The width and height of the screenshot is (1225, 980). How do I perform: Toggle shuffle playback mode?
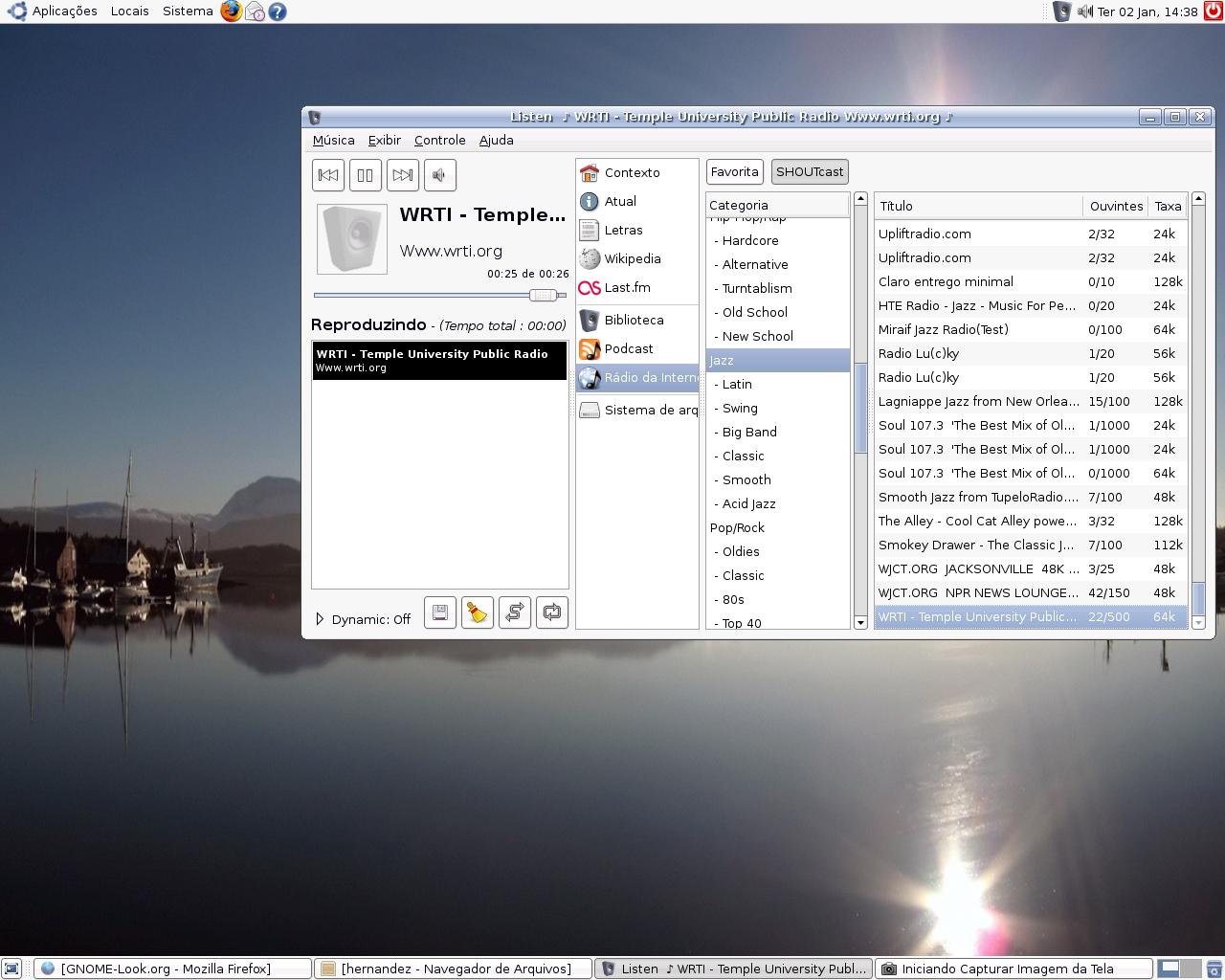click(x=515, y=612)
